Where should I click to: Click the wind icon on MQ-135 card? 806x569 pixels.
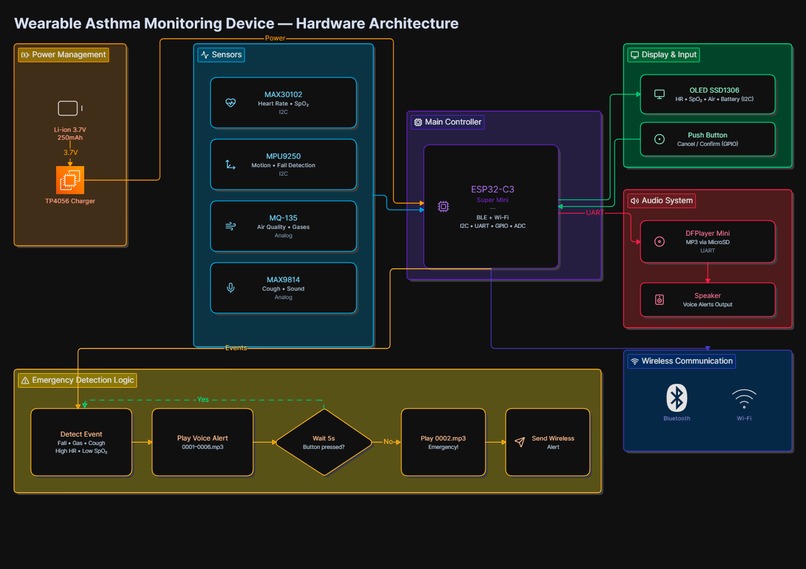pyautogui.click(x=231, y=226)
